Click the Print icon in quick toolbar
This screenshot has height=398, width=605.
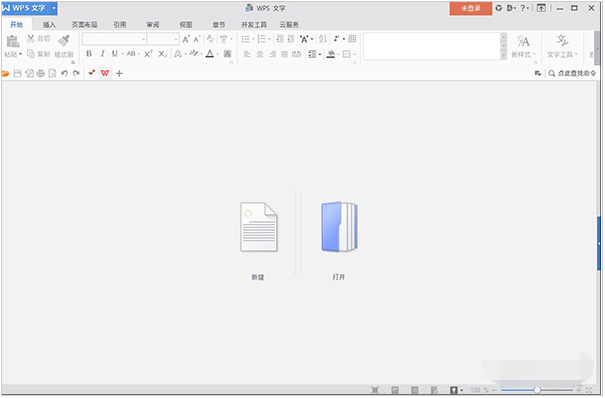coord(41,73)
